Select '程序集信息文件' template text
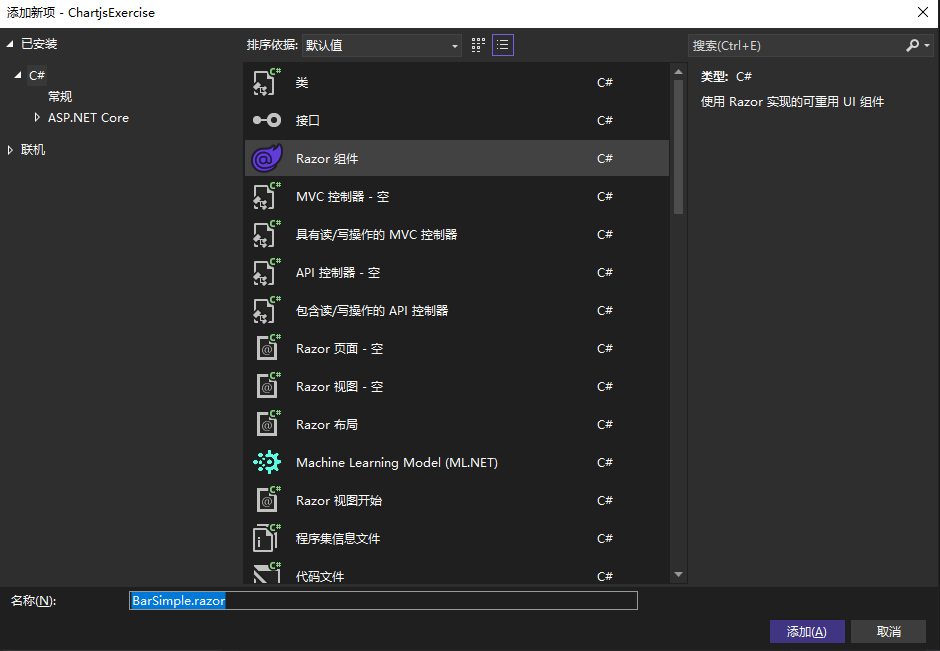The image size is (940, 651). (x=338, y=538)
